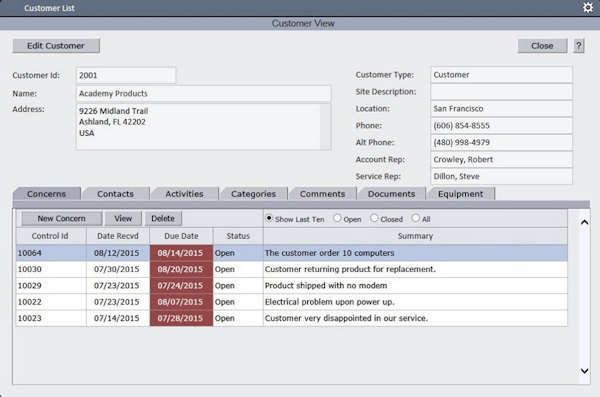Click summary 'Customer returning product for replacement.'
This screenshot has height=397, width=600.
click(x=350, y=269)
